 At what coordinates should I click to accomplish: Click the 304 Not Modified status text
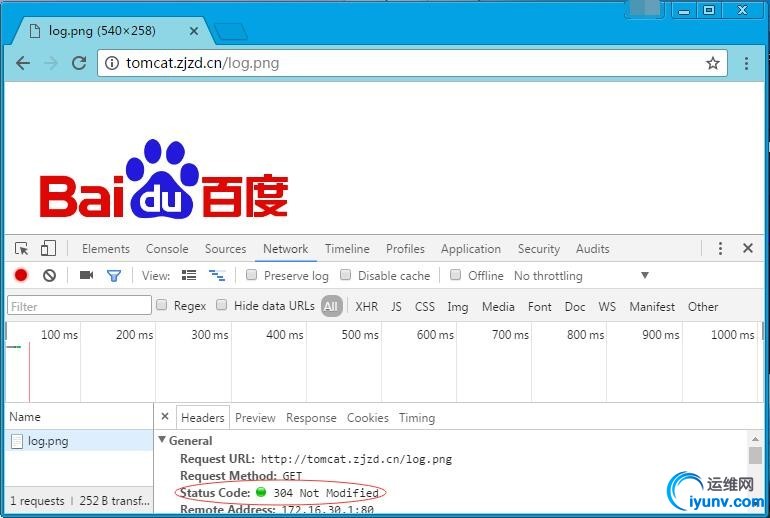pyautogui.click(x=326, y=492)
